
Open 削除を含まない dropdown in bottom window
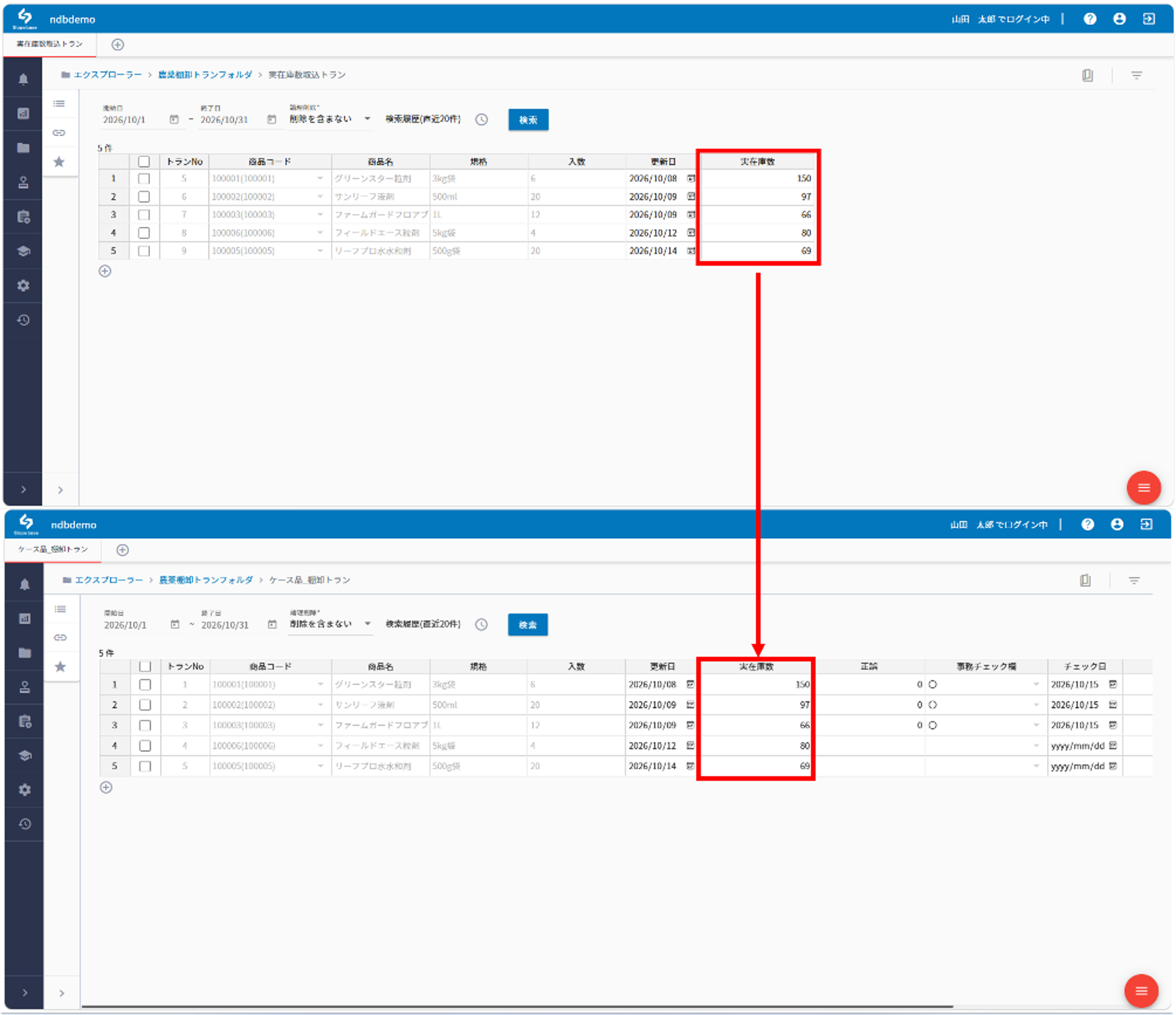coord(330,624)
